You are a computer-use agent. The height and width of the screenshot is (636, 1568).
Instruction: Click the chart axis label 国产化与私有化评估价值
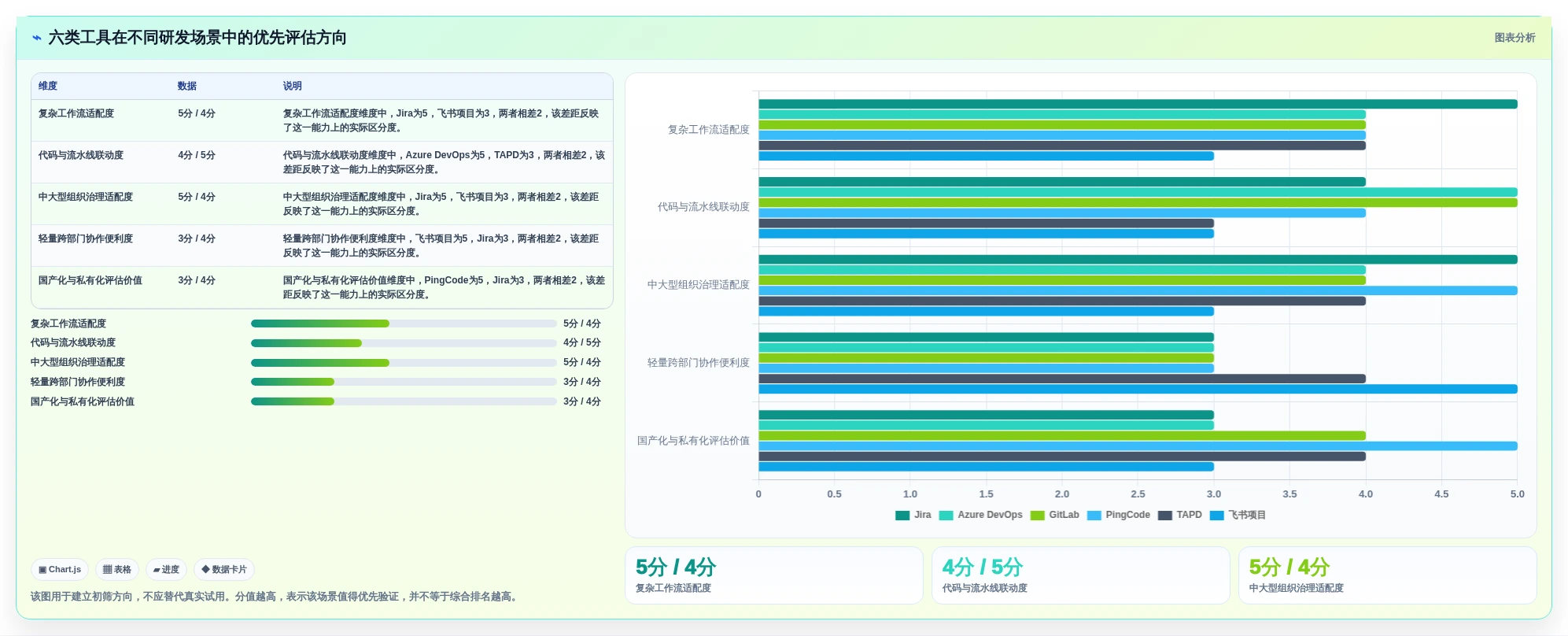click(x=693, y=441)
